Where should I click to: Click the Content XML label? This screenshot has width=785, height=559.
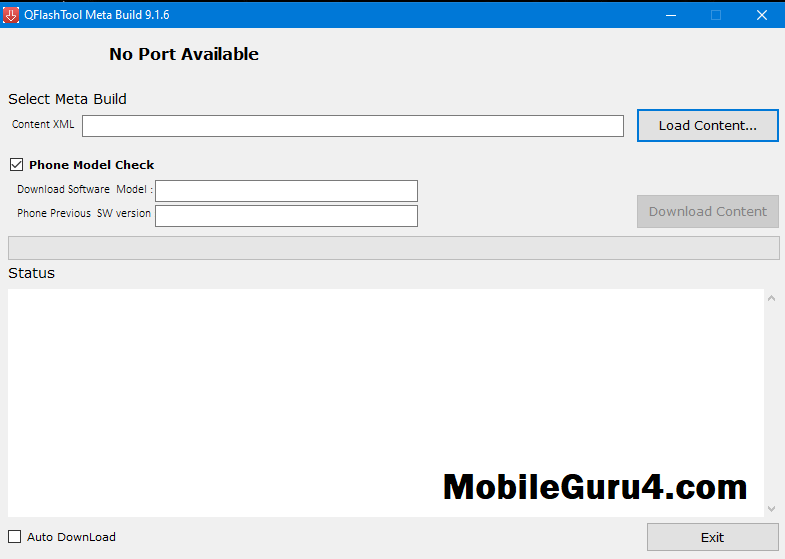click(43, 125)
